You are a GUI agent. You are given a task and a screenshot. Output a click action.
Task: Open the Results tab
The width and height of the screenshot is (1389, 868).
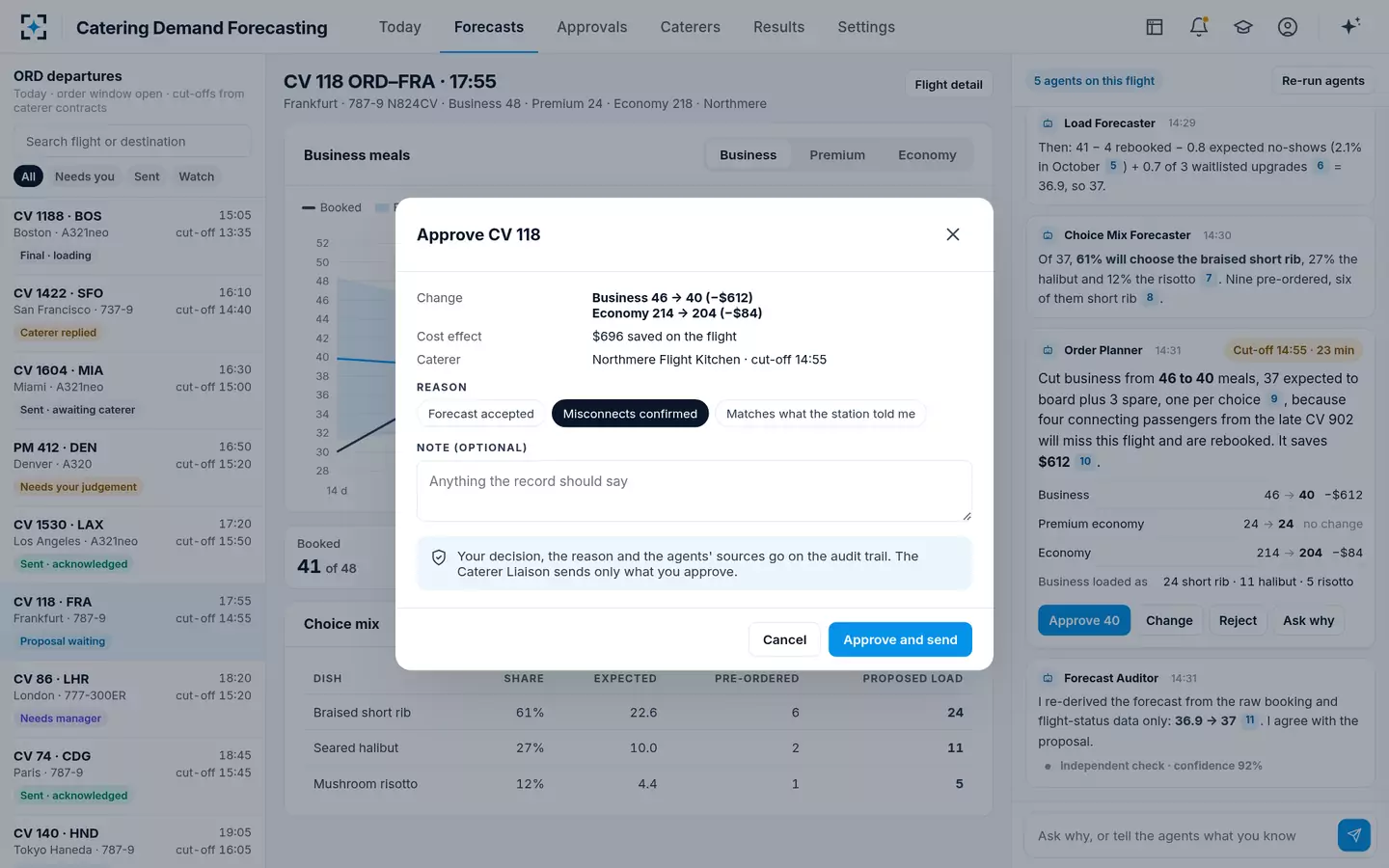pos(779,27)
